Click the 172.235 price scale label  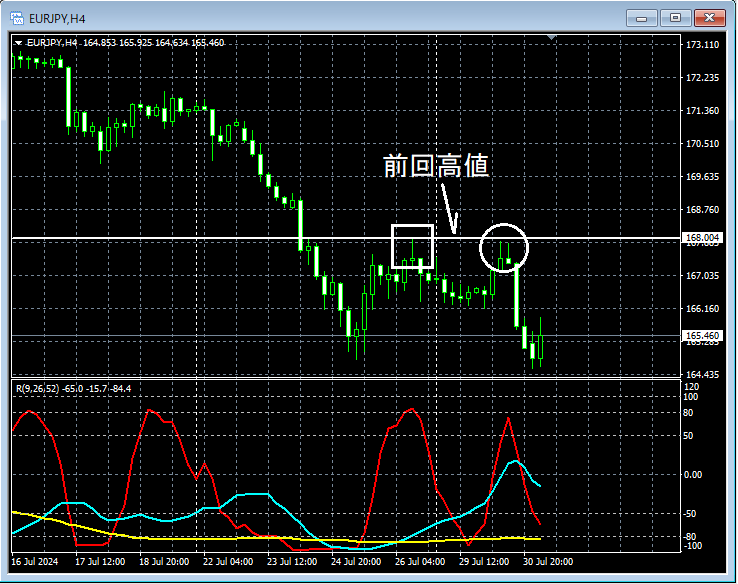pos(702,78)
